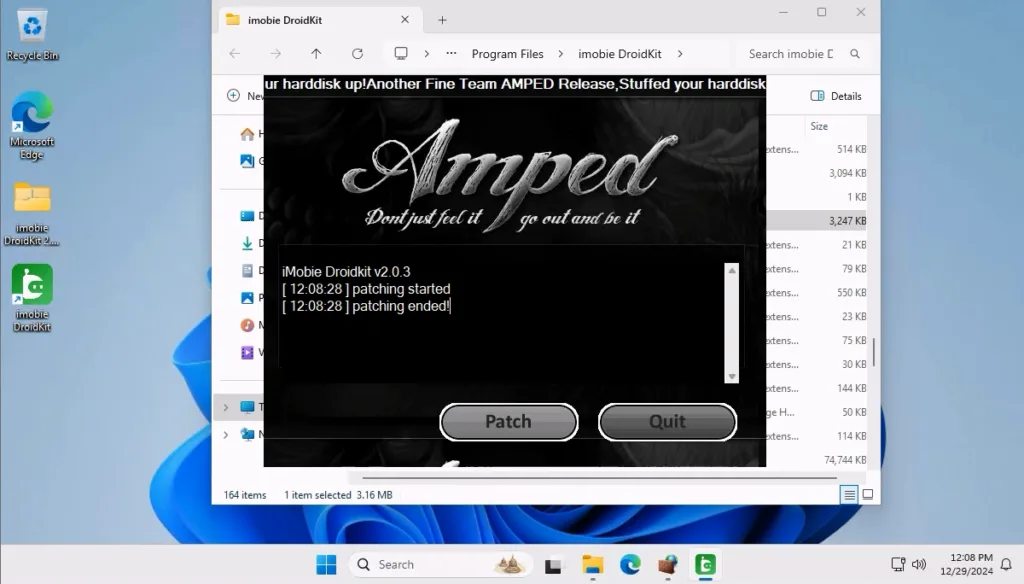Toggle the Details pane in Explorer
1024x584 pixels.
click(x=837, y=96)
